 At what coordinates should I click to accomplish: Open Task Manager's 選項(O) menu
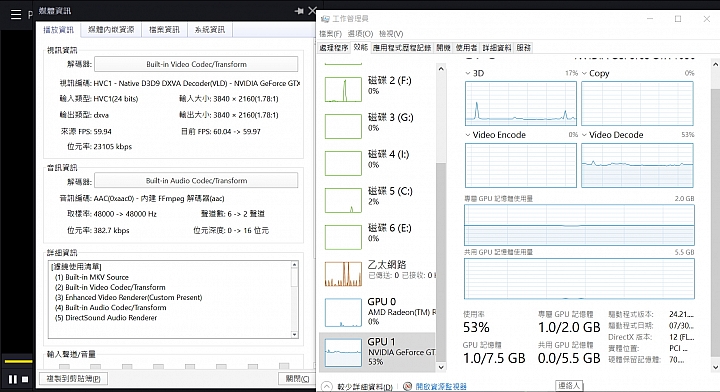360,34
